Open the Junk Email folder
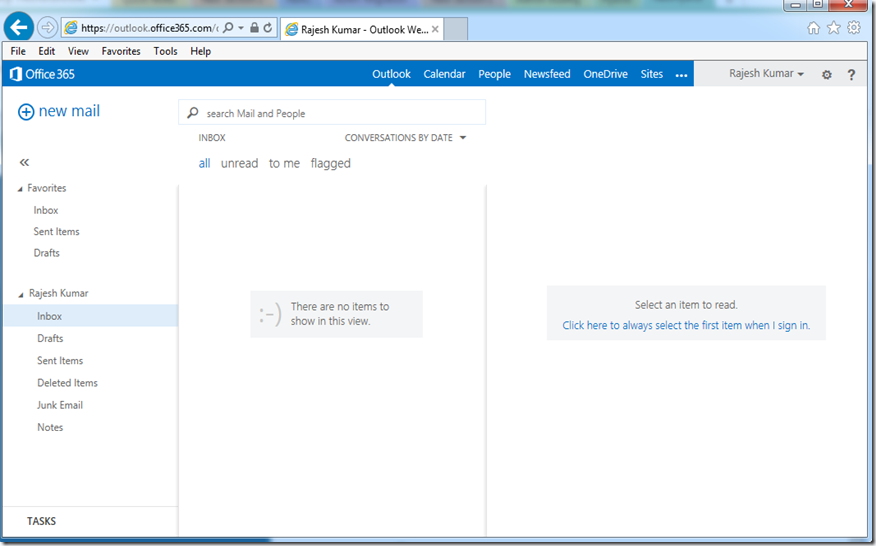Screen dimensions: 876x546 point(60,405)
